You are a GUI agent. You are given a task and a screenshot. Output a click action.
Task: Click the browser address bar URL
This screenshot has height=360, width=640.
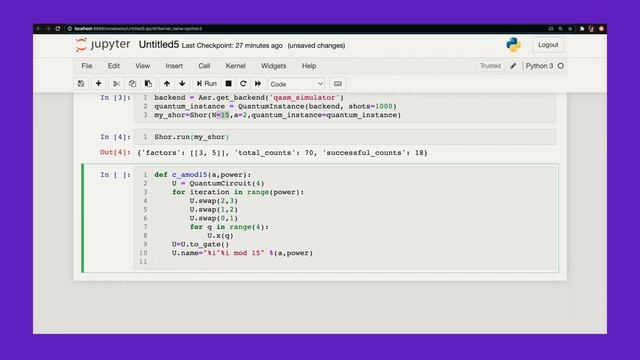[138, 29]
